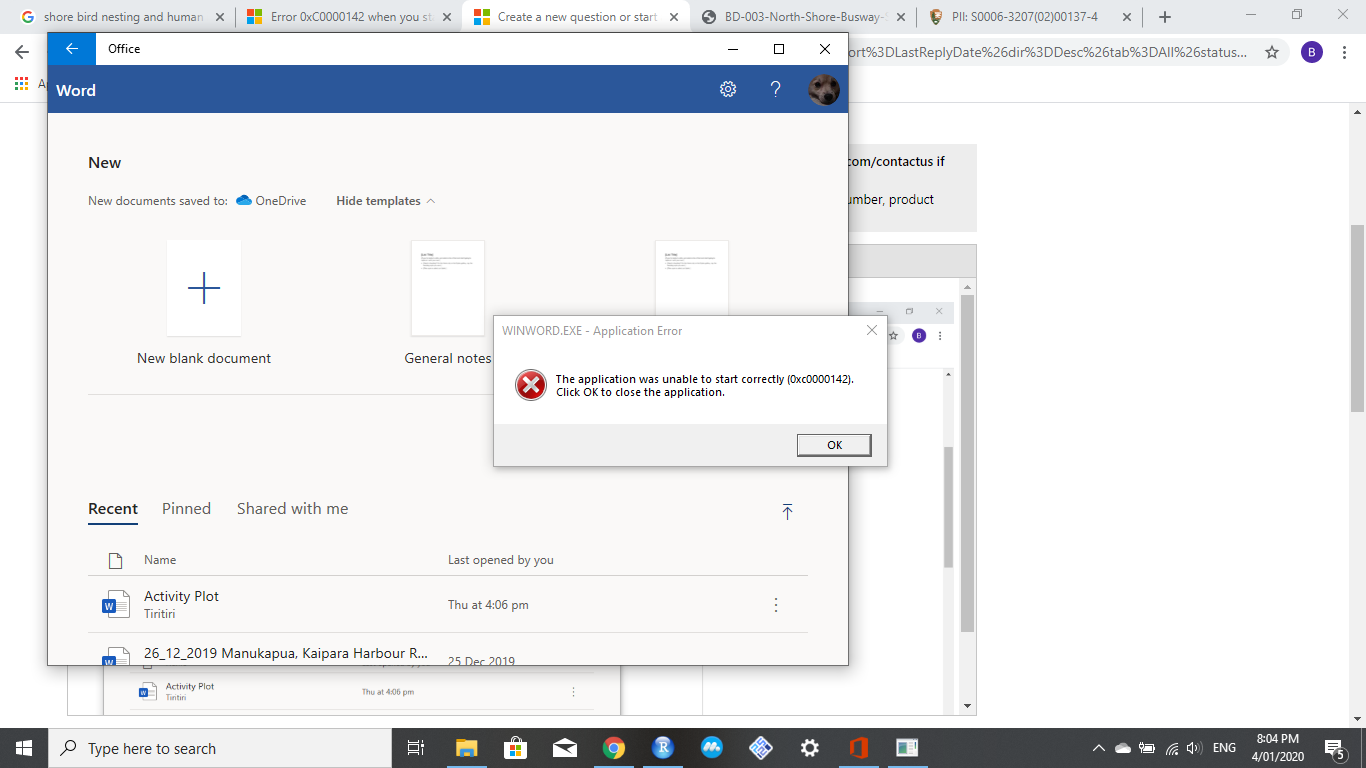Switch to the Pinned tab

[186, 509]
